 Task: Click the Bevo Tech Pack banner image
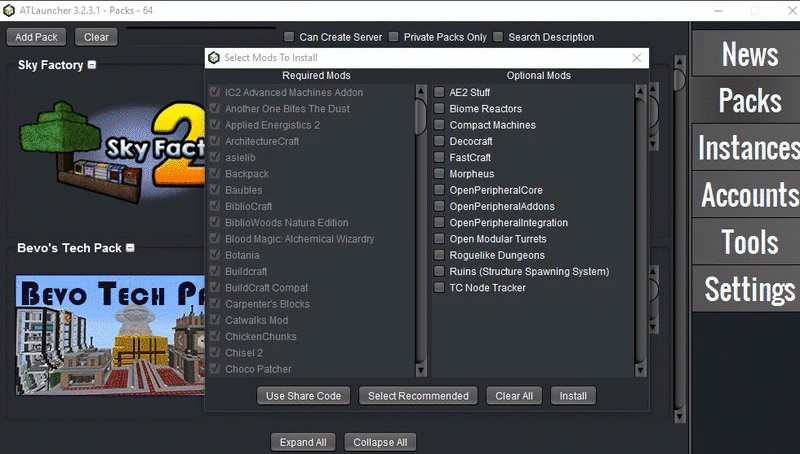(110, 335)
